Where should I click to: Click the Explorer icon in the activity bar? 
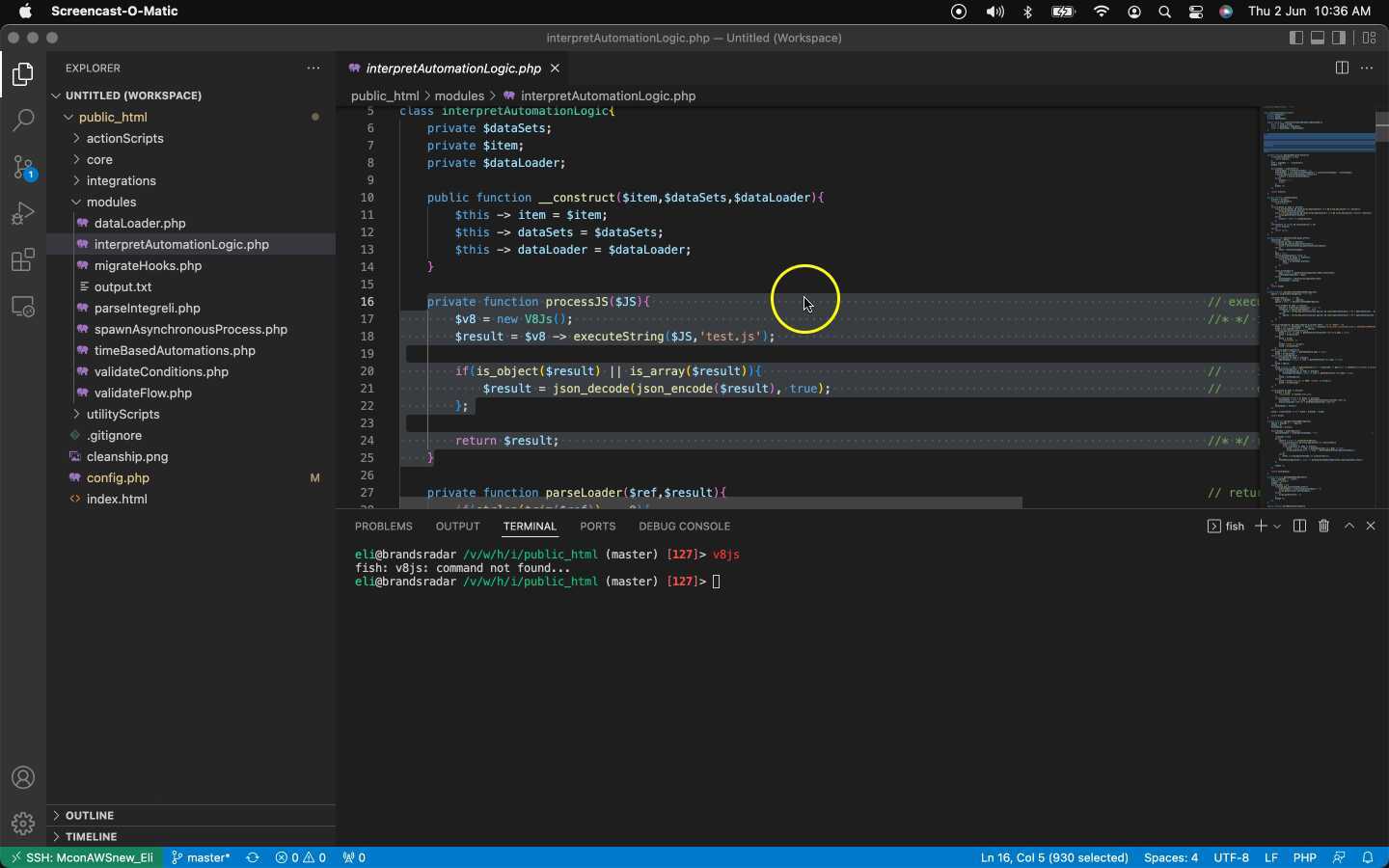pyautogui.click(x=22, y=74)
